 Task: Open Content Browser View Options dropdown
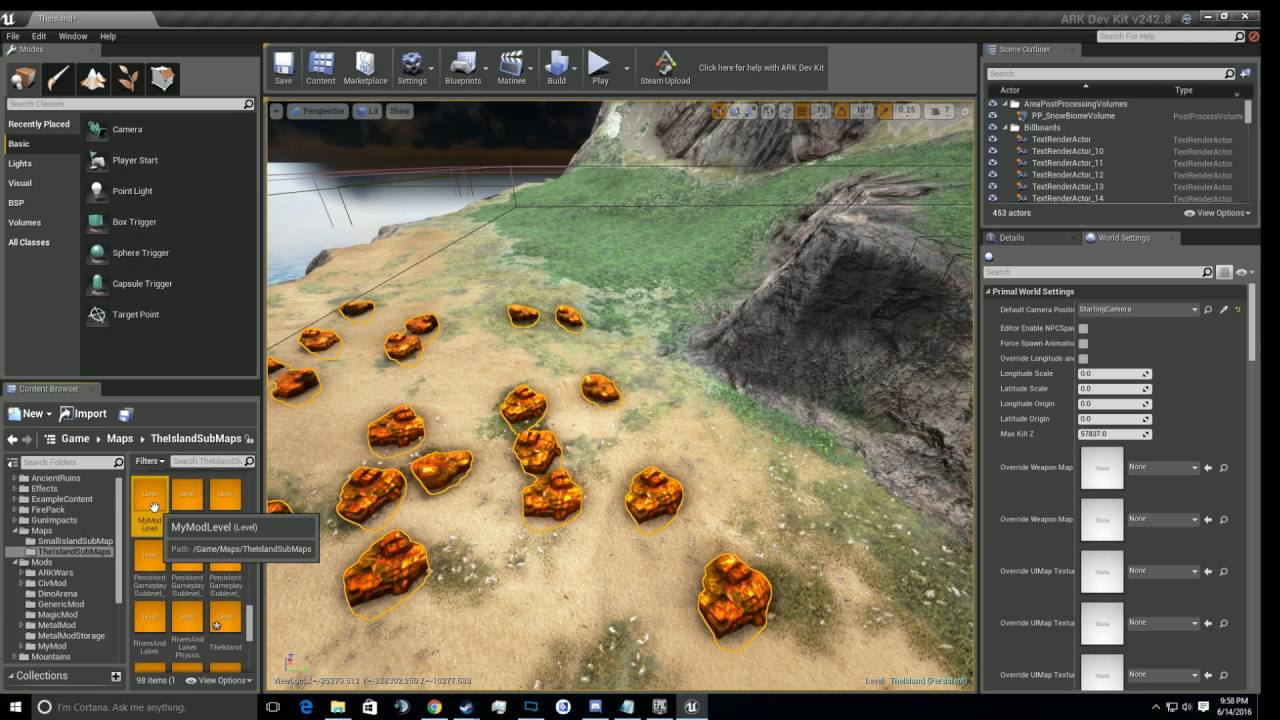pyautogui.click(x=219, y=680)
